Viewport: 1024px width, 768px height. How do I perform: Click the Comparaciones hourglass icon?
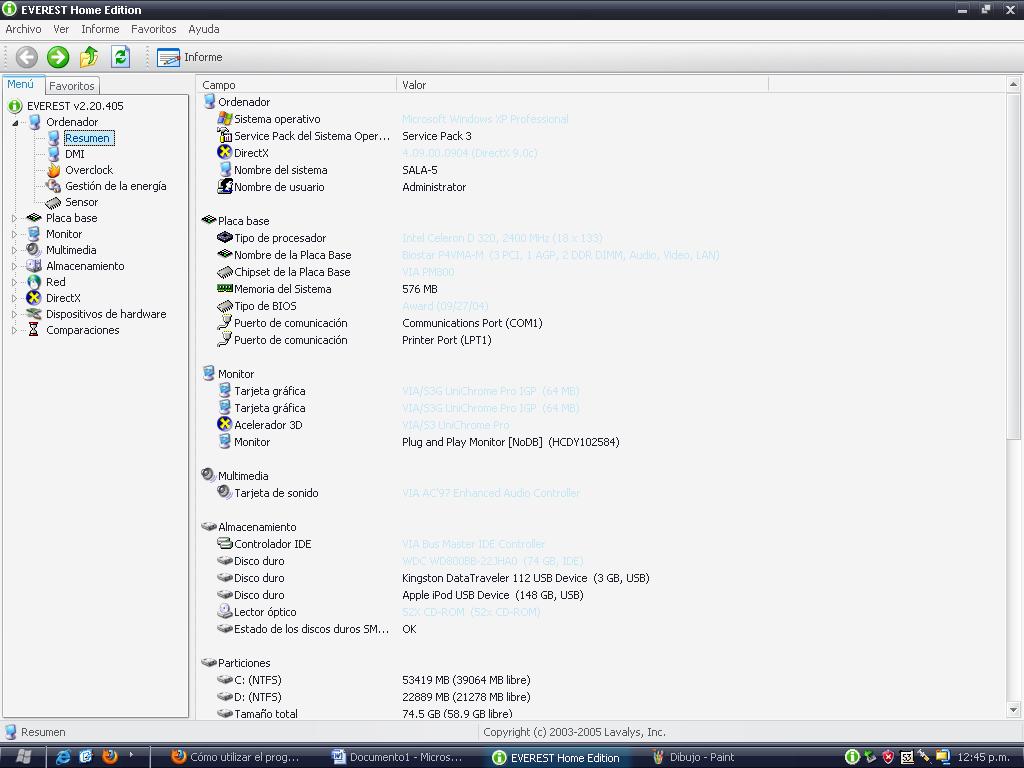34,330
